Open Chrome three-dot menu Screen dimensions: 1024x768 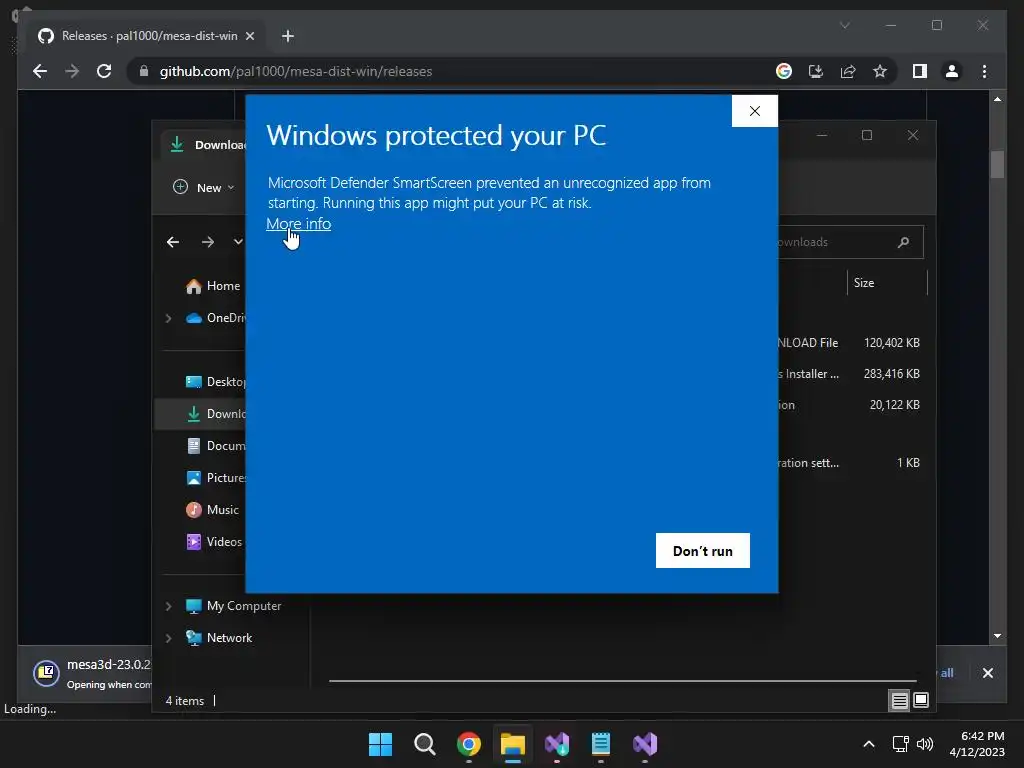coord(984,71)
